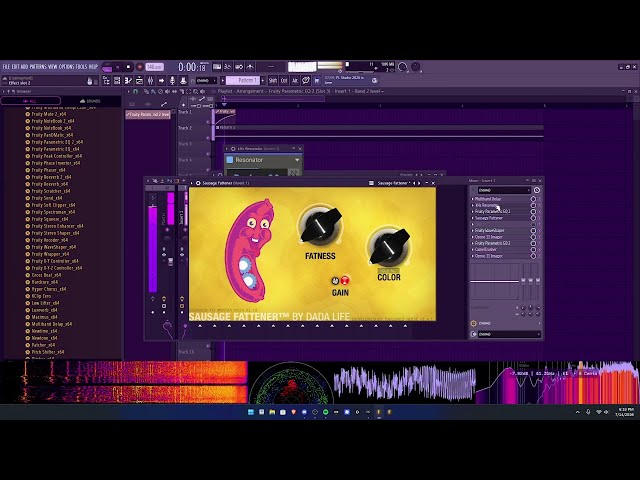
Task: Open the Resonator preset dropdown arrow
Action: coord(297,160)
